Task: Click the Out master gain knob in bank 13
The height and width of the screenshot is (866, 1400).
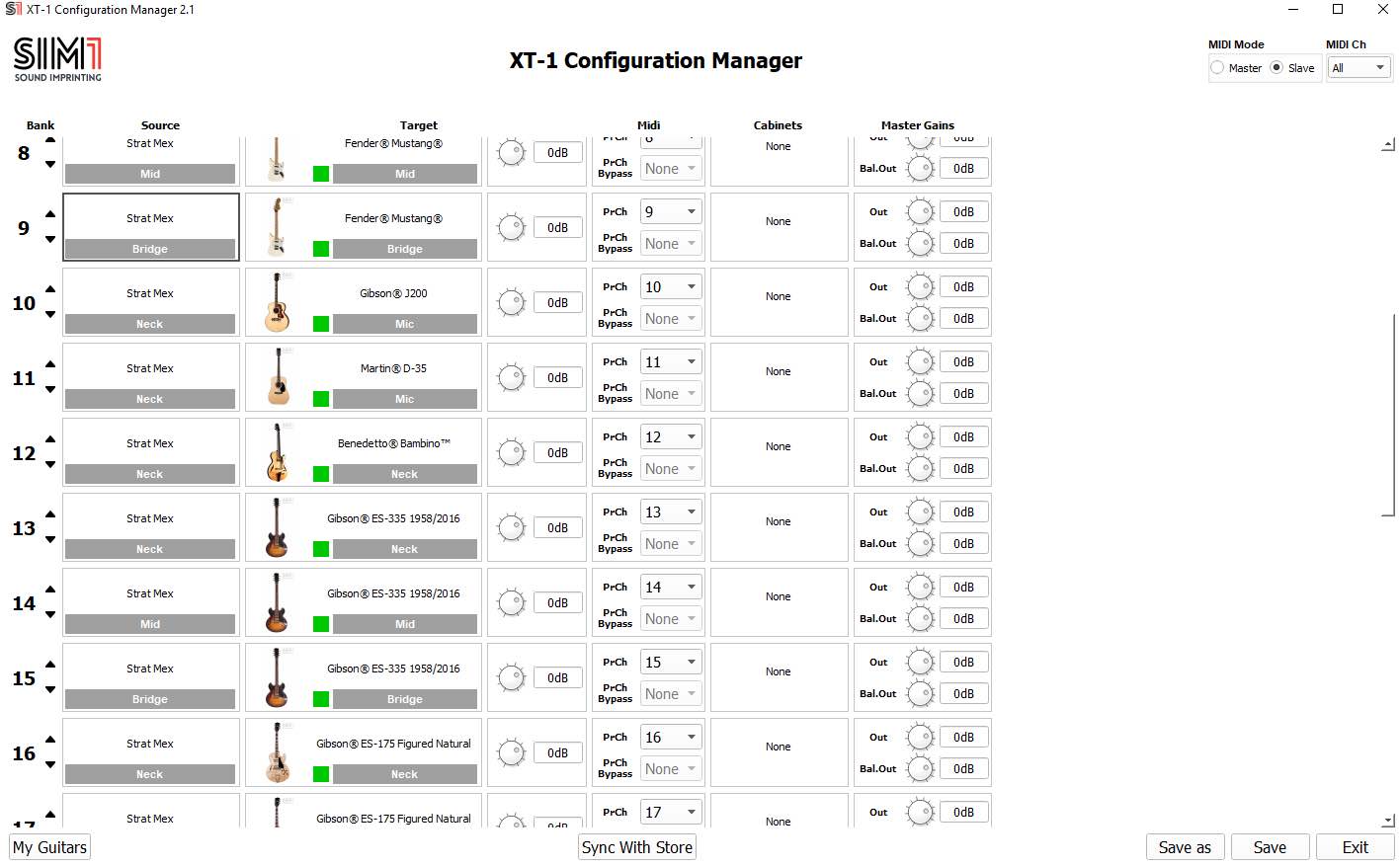Action: click(x=921, y=512)
